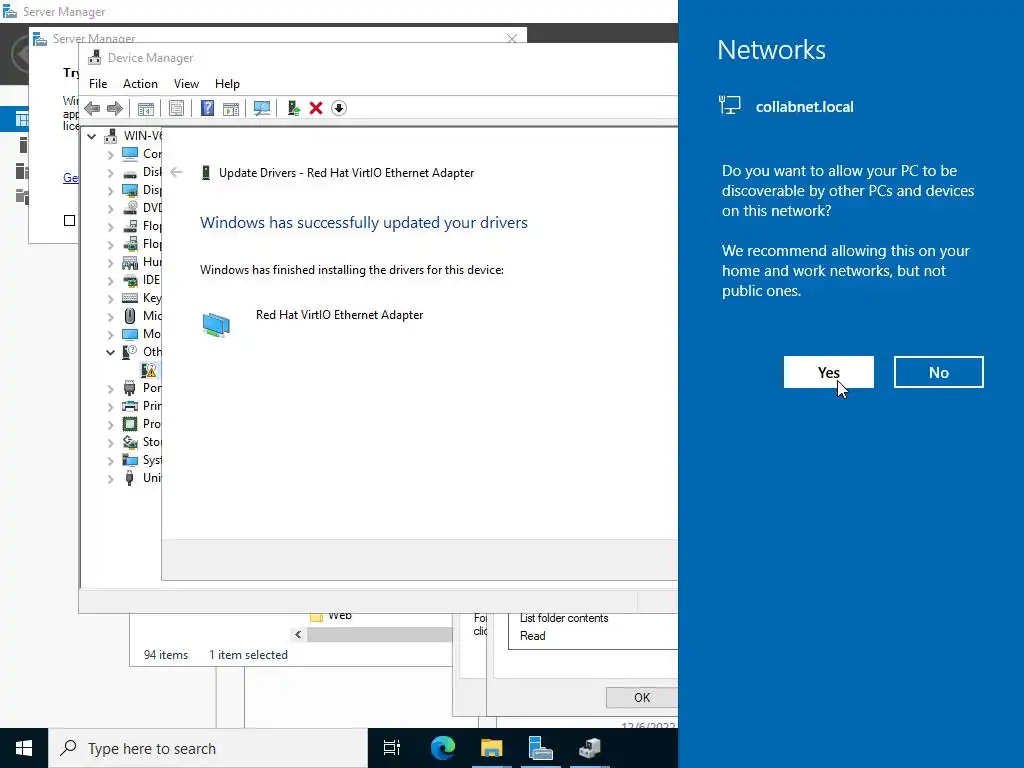Click Update device driver toolbar icon
This screenshot has height=768, width=1024.
tap(293, 108)
